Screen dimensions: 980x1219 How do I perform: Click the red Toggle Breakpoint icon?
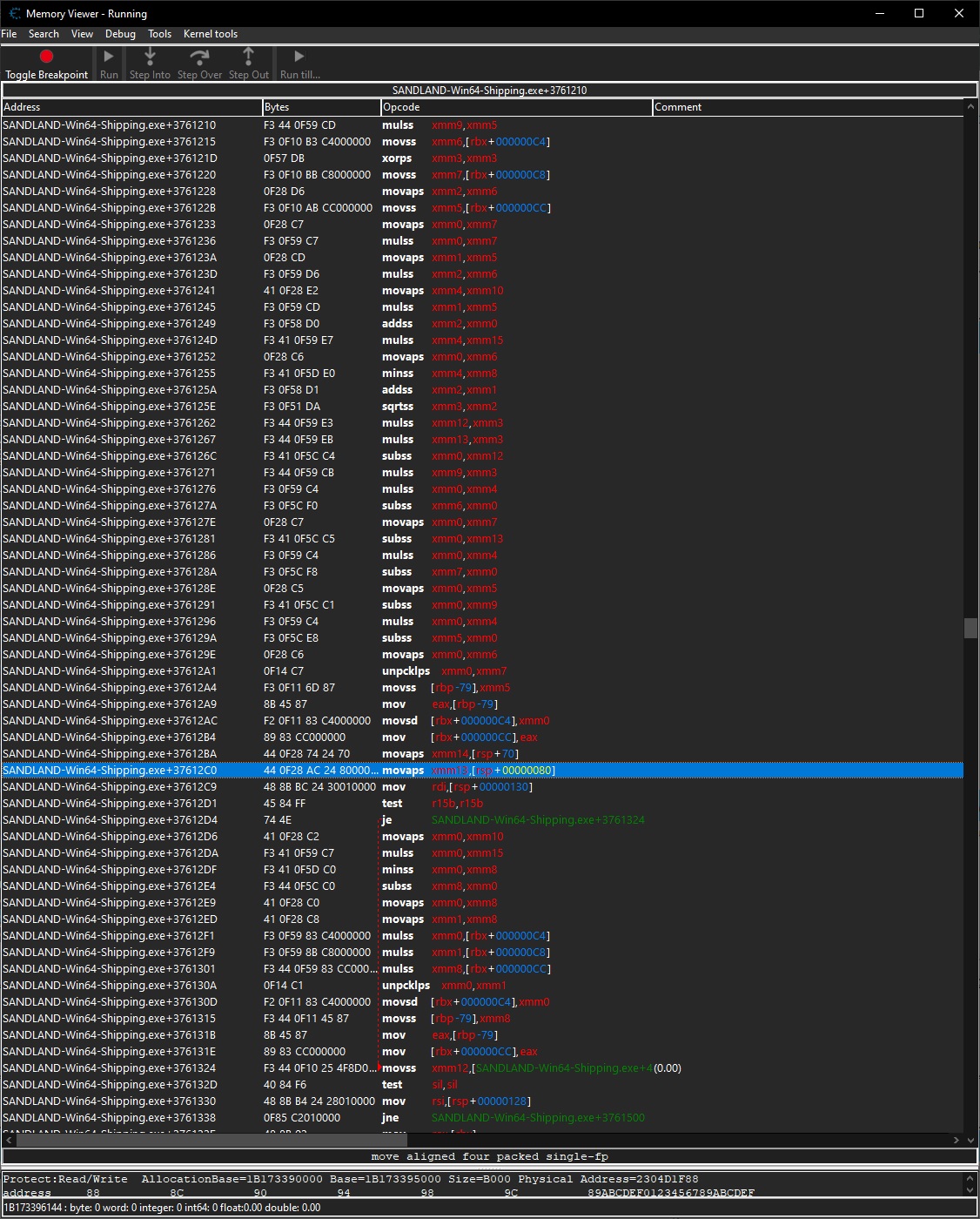pos(47,57)
